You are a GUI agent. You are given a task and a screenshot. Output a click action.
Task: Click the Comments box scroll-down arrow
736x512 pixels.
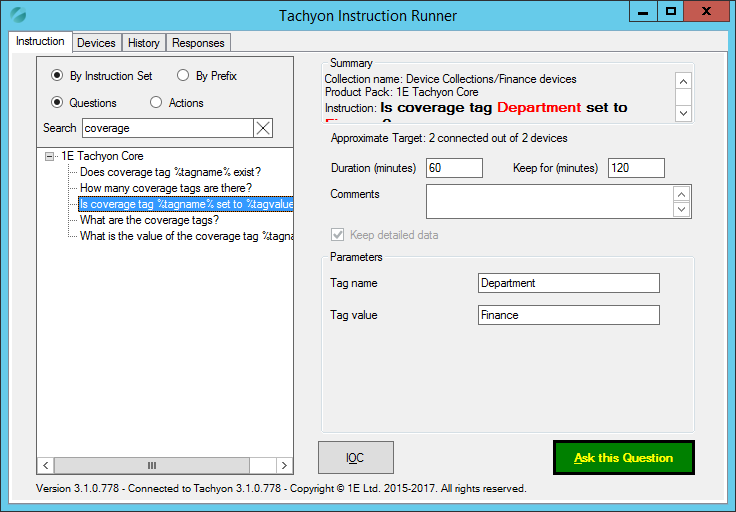pyautogui.click(x=682, y=210)
